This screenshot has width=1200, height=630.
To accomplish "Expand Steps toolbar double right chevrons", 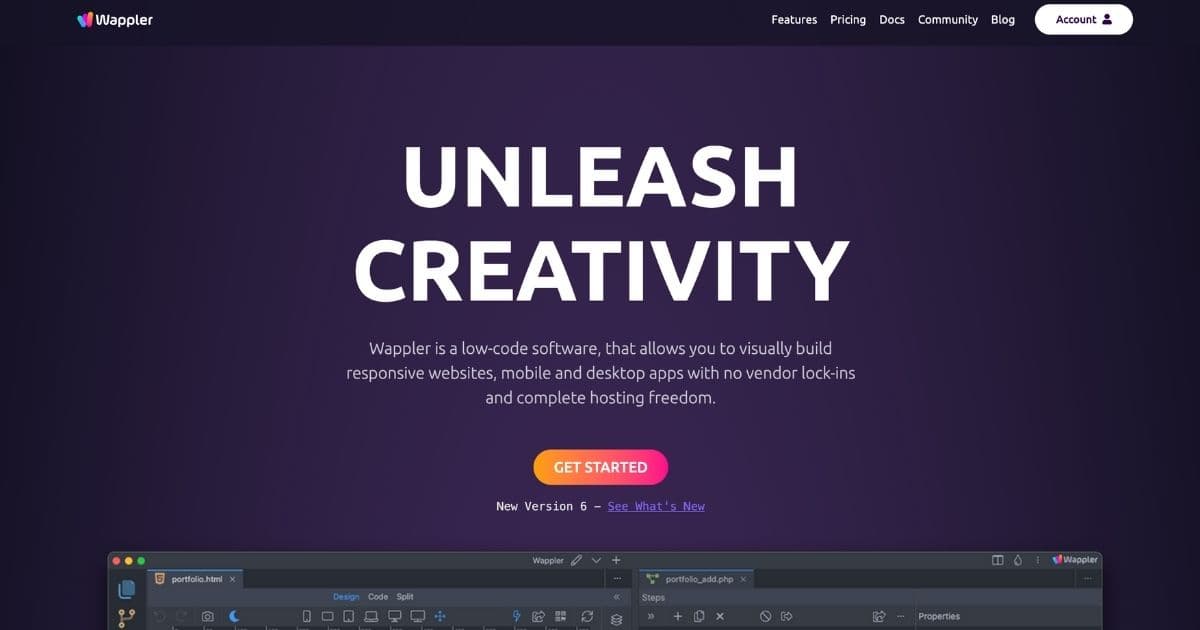I will (651, 617).
